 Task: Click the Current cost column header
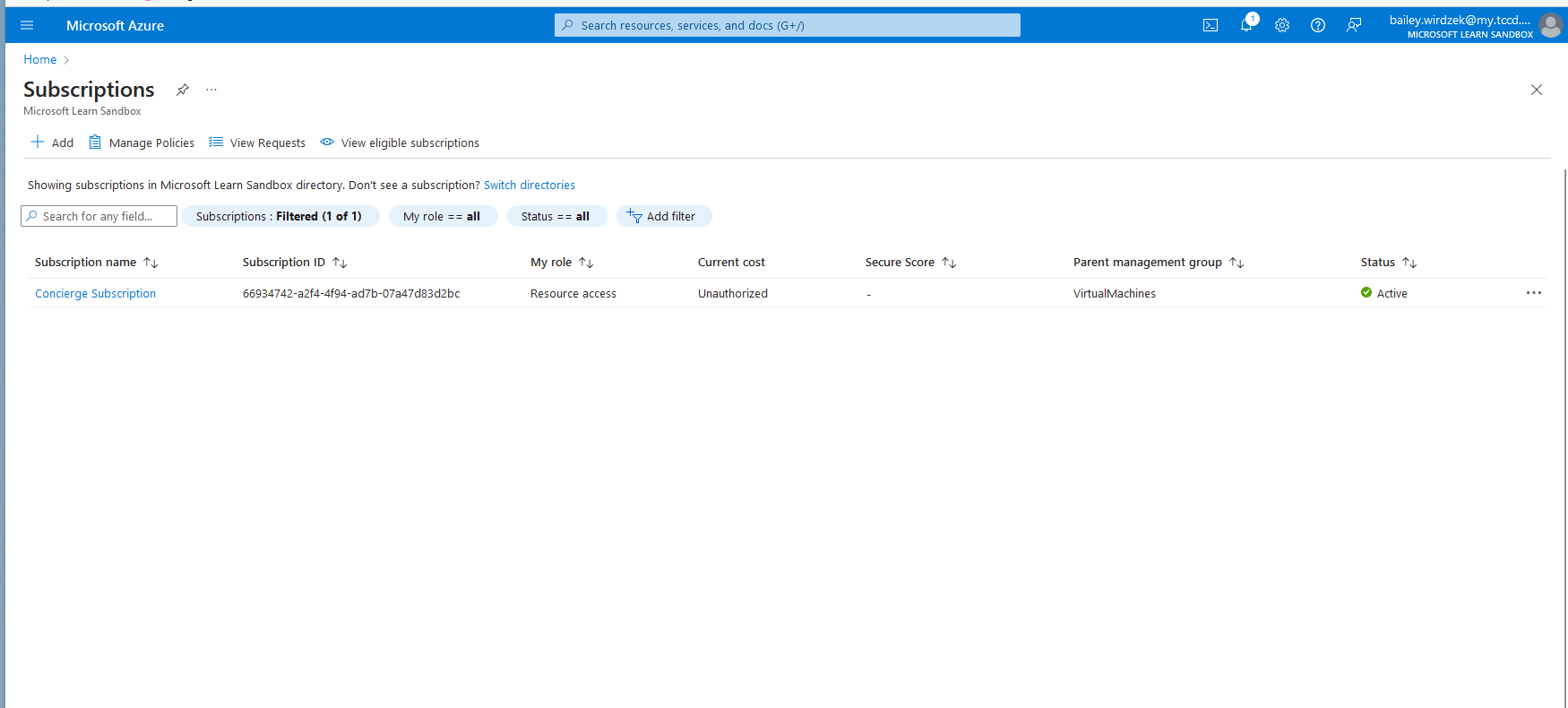(x=731, y=263)
